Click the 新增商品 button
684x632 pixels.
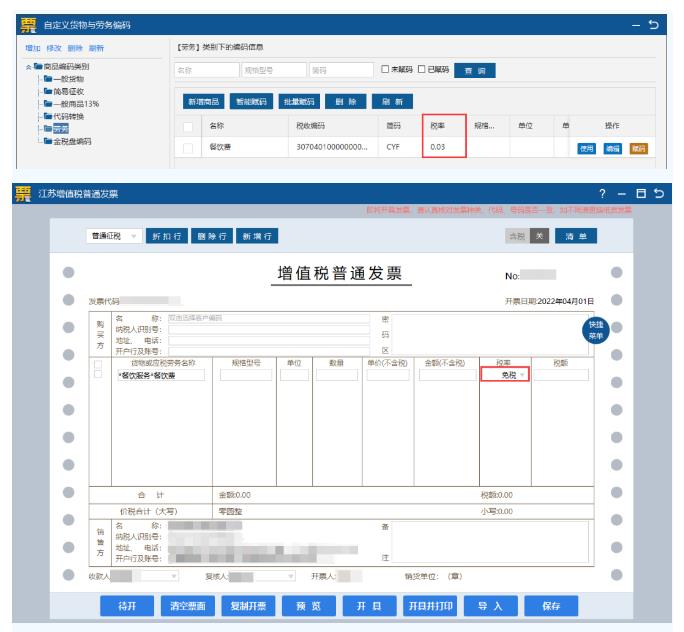204,102
